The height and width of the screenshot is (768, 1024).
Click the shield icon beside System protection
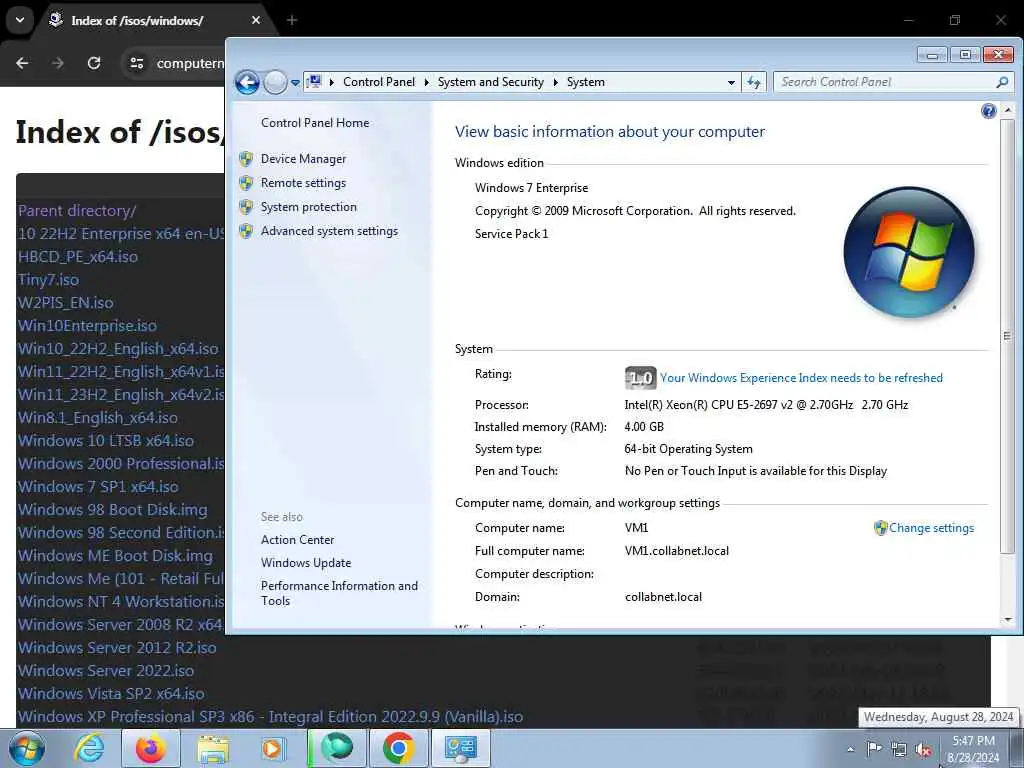pyautogui.click(x=246, y=207)
